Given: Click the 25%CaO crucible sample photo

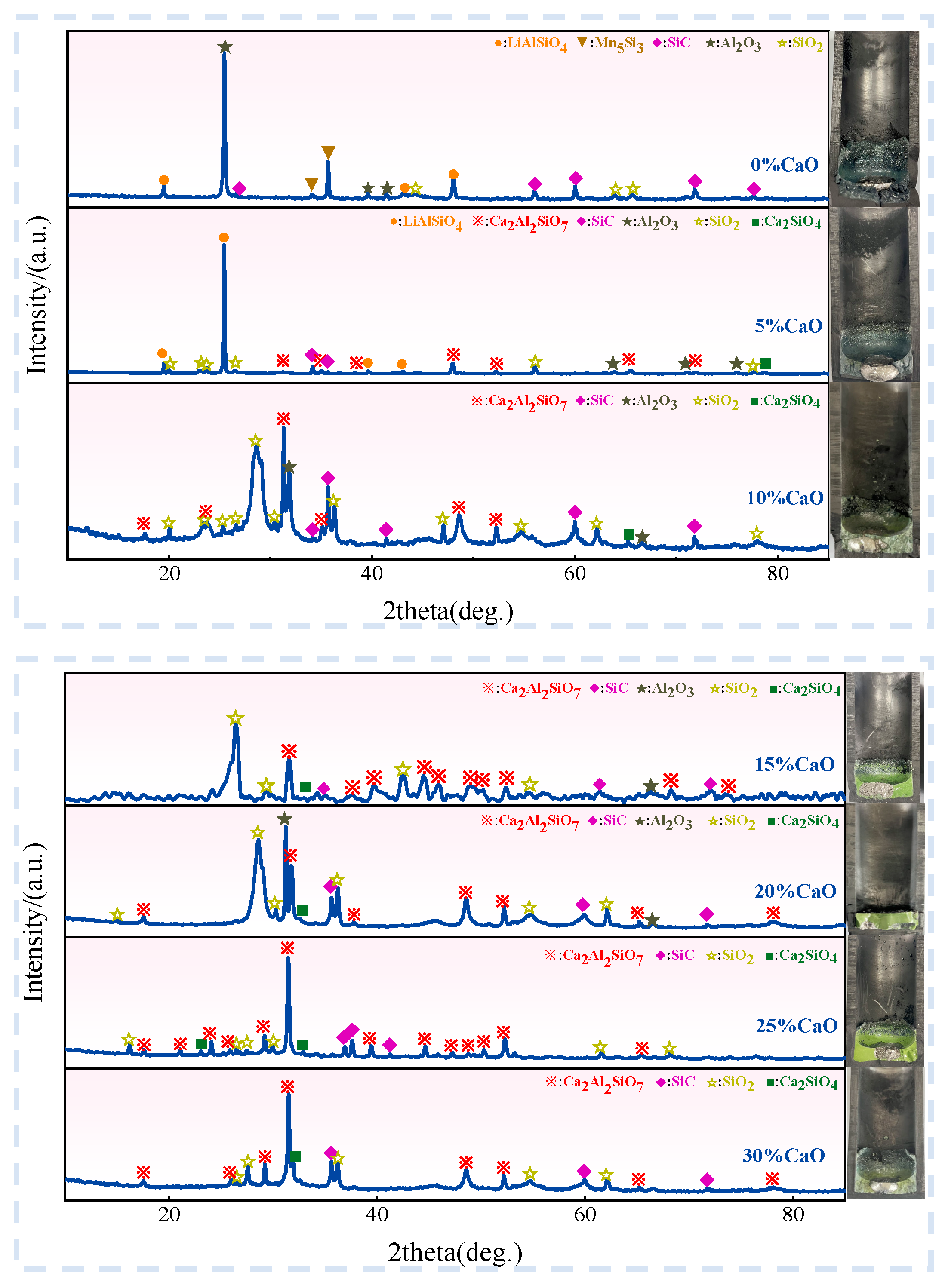Looking at the screenshot, I should [x=885, y=1001].
